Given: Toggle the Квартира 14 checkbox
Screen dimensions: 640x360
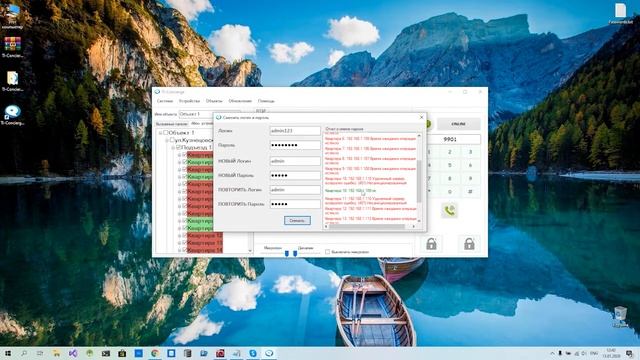Looking at the screenshot, I should point(184,250).
